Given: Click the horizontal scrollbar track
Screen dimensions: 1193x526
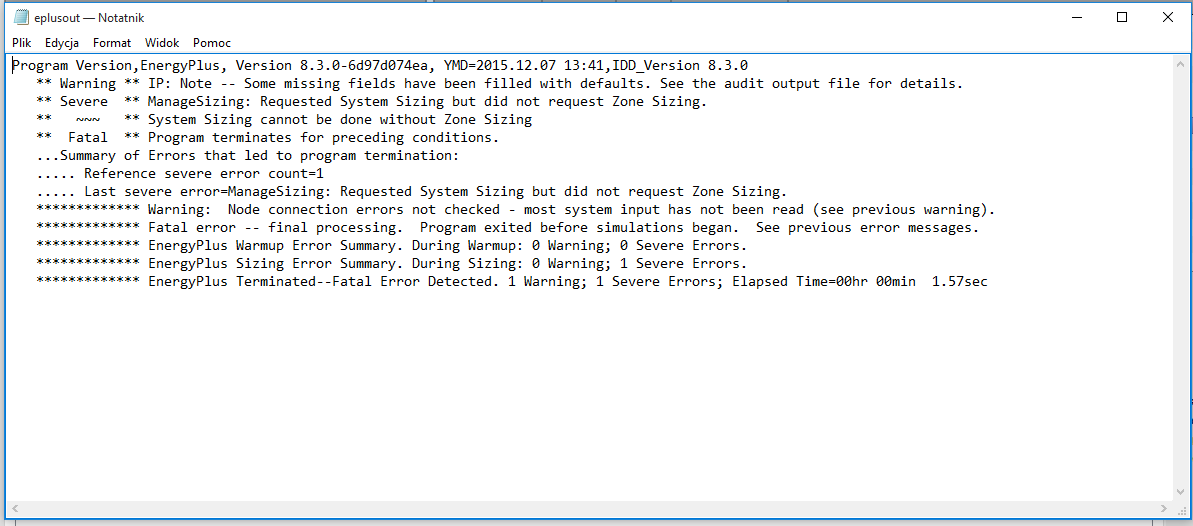Looking at the screenshot, I should click(x=590, y=508).
